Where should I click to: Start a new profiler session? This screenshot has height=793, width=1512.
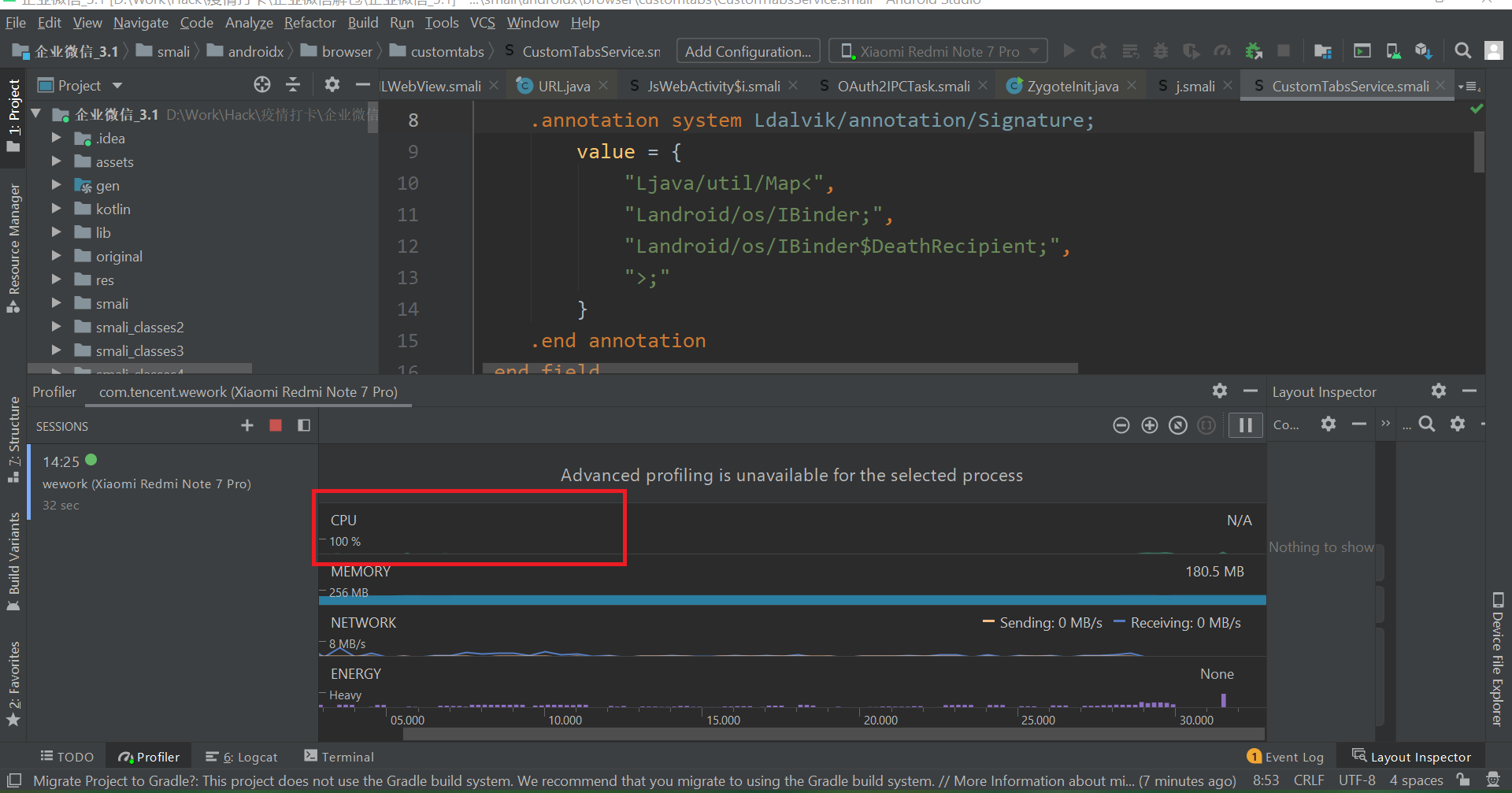click(x=247, y=425)
